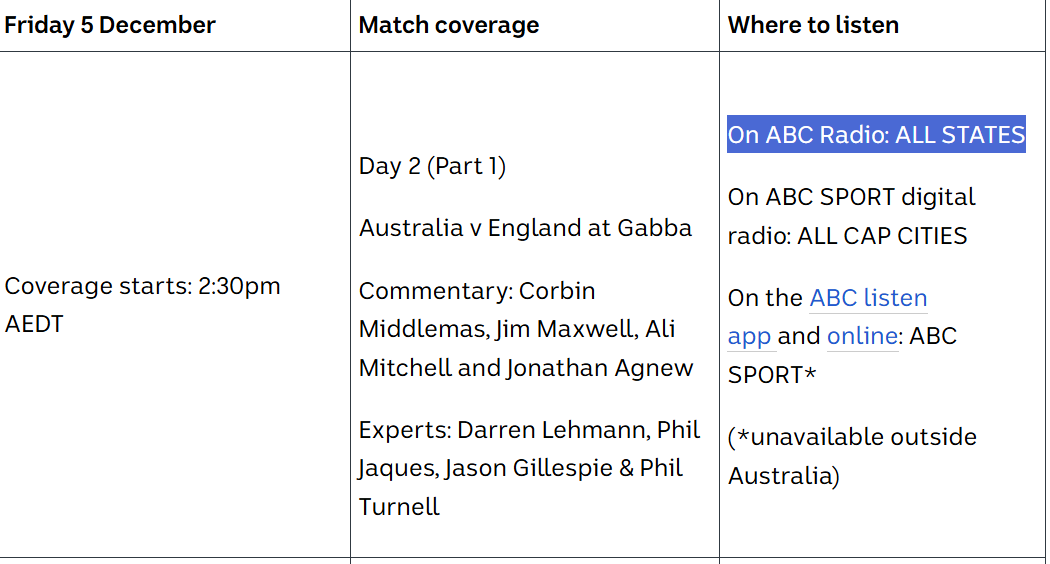This screenshot has height=564, width=1050.
Task: Click the highlighted 'On ABC Radio: ALL STATES' text
Action: 876,135
